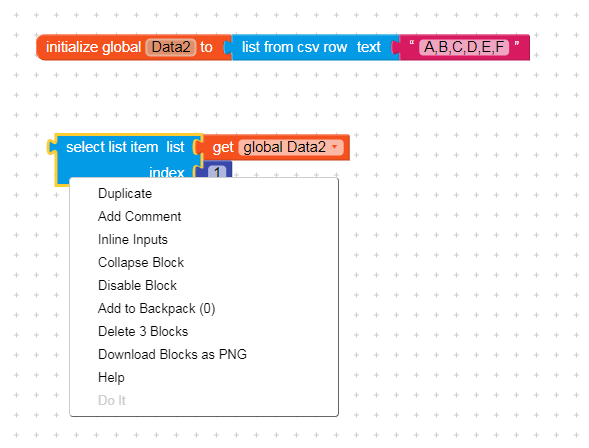
Task: Click the get global Data2 block label
Action: [x=223, y=147]
